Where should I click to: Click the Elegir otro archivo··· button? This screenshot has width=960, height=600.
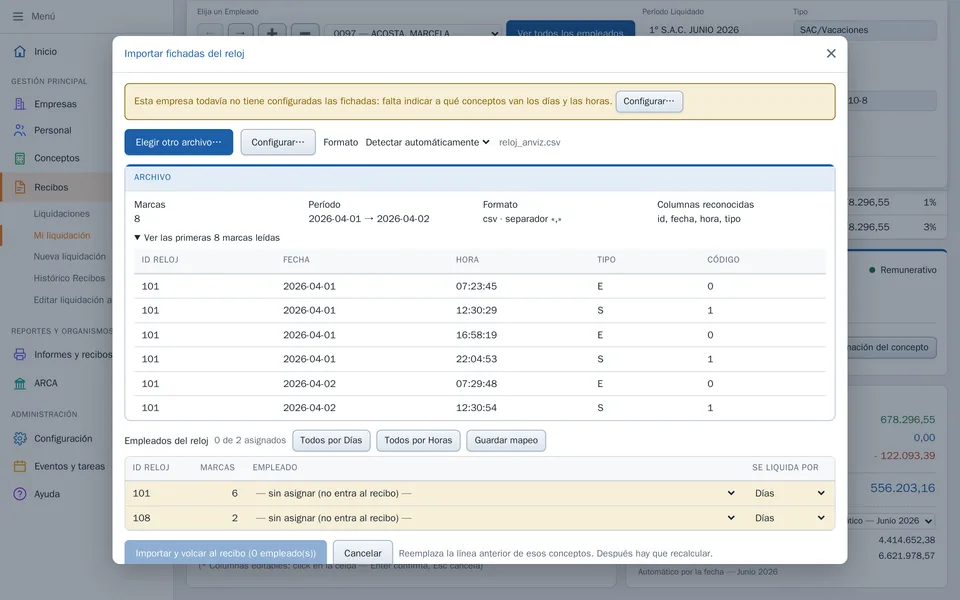pos(179,142)
